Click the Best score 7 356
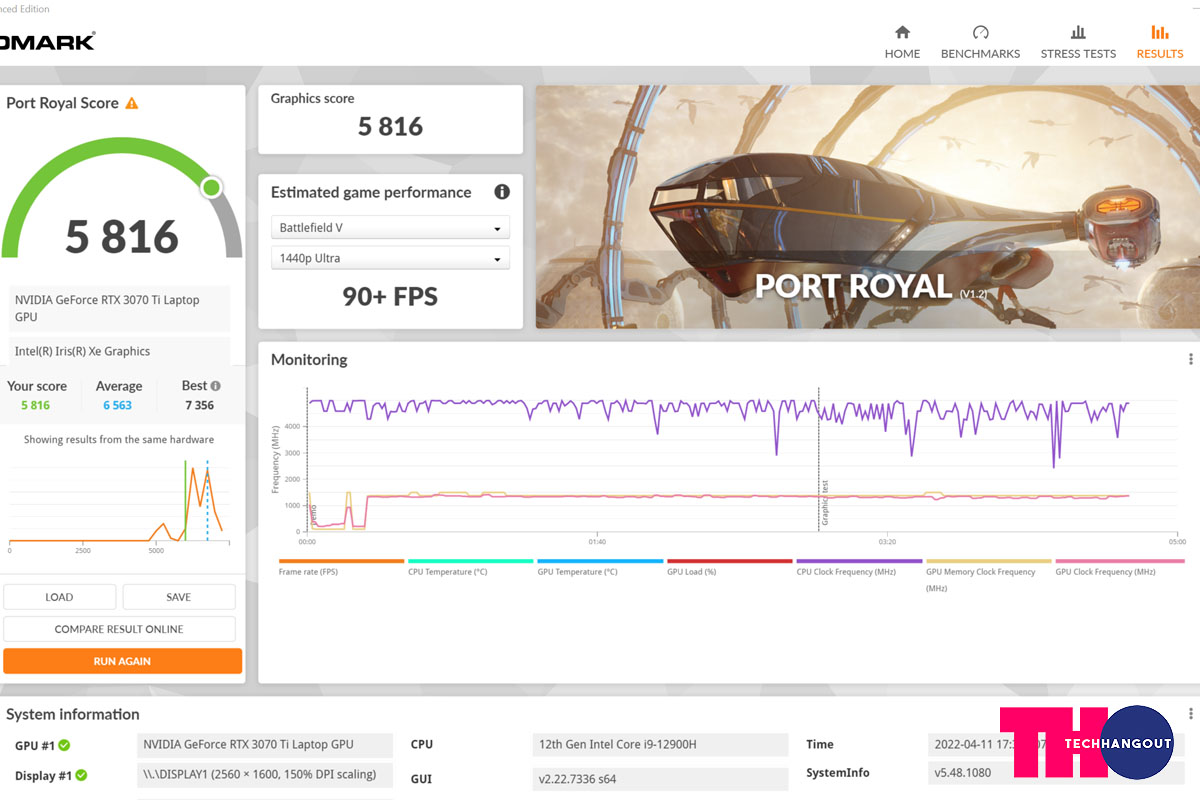Image resolution: width=1200 pixels, height=800 pixels. 200,405
